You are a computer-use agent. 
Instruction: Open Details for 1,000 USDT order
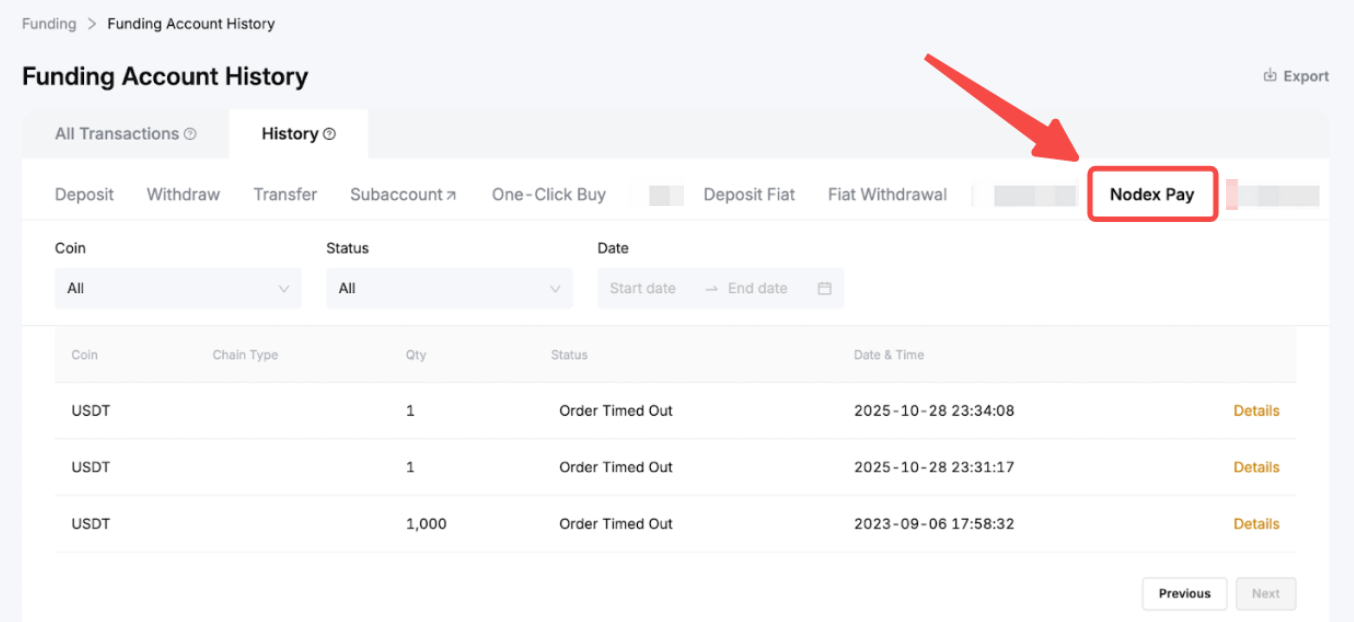point(1256,523)
